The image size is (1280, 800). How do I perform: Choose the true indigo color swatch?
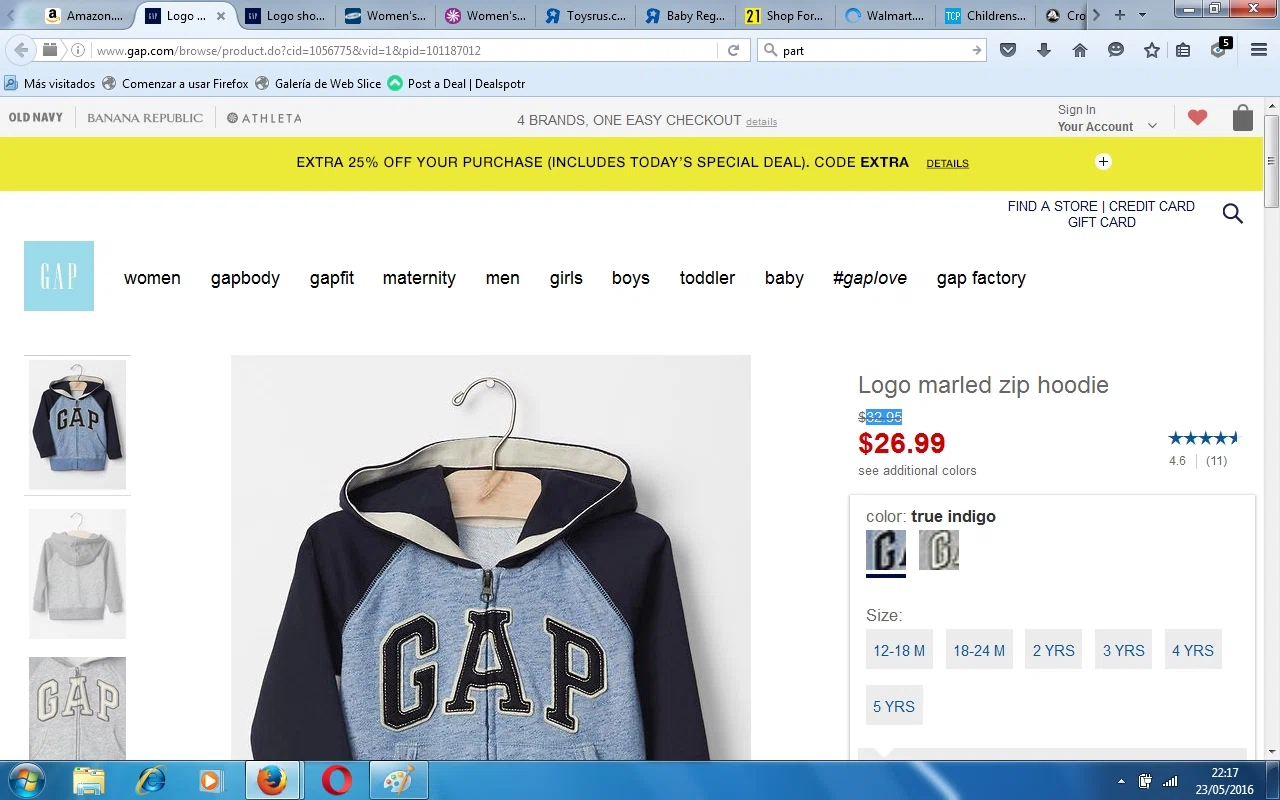(886, 550)
